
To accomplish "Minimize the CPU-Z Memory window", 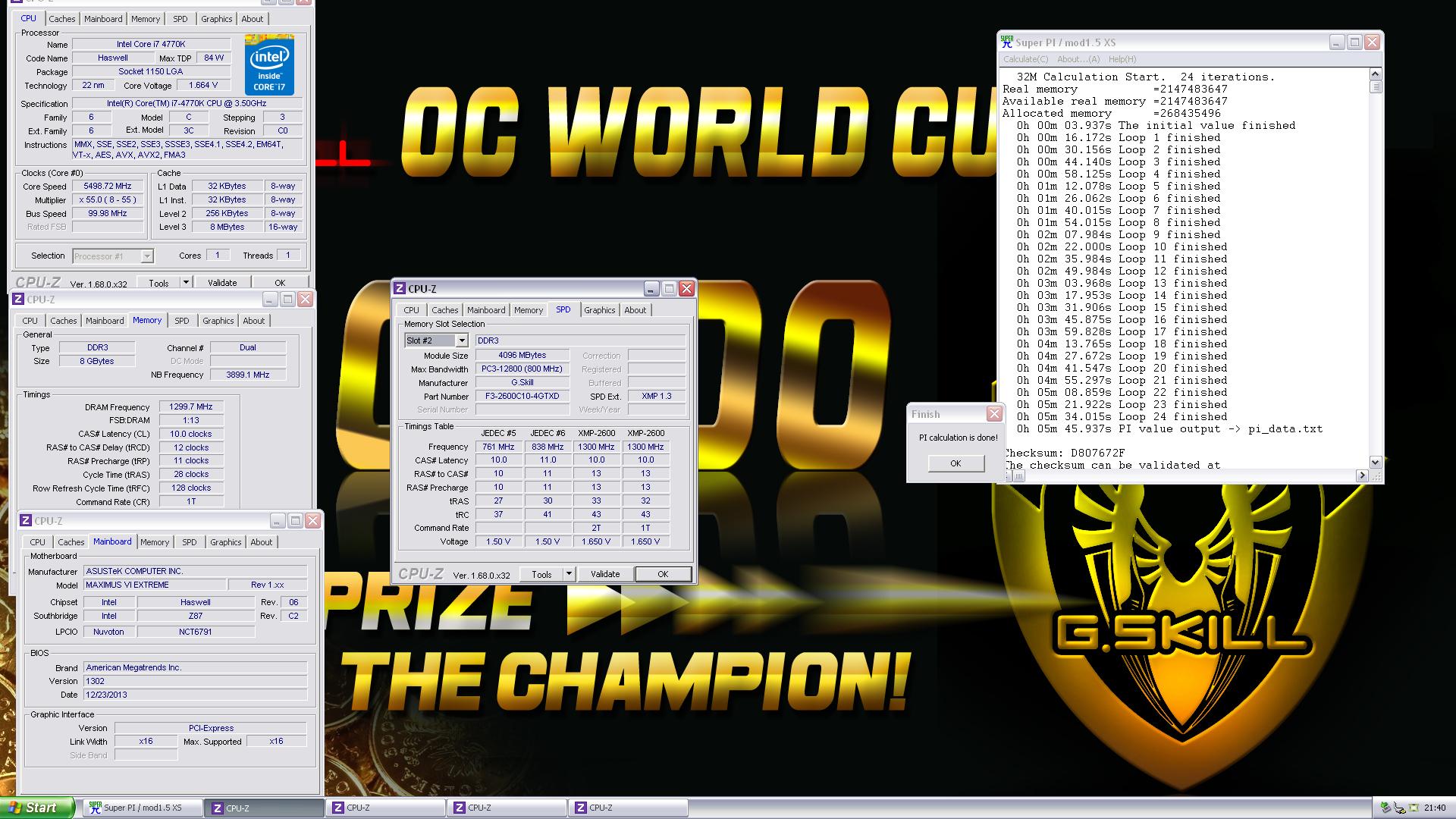I will (269, 300).
